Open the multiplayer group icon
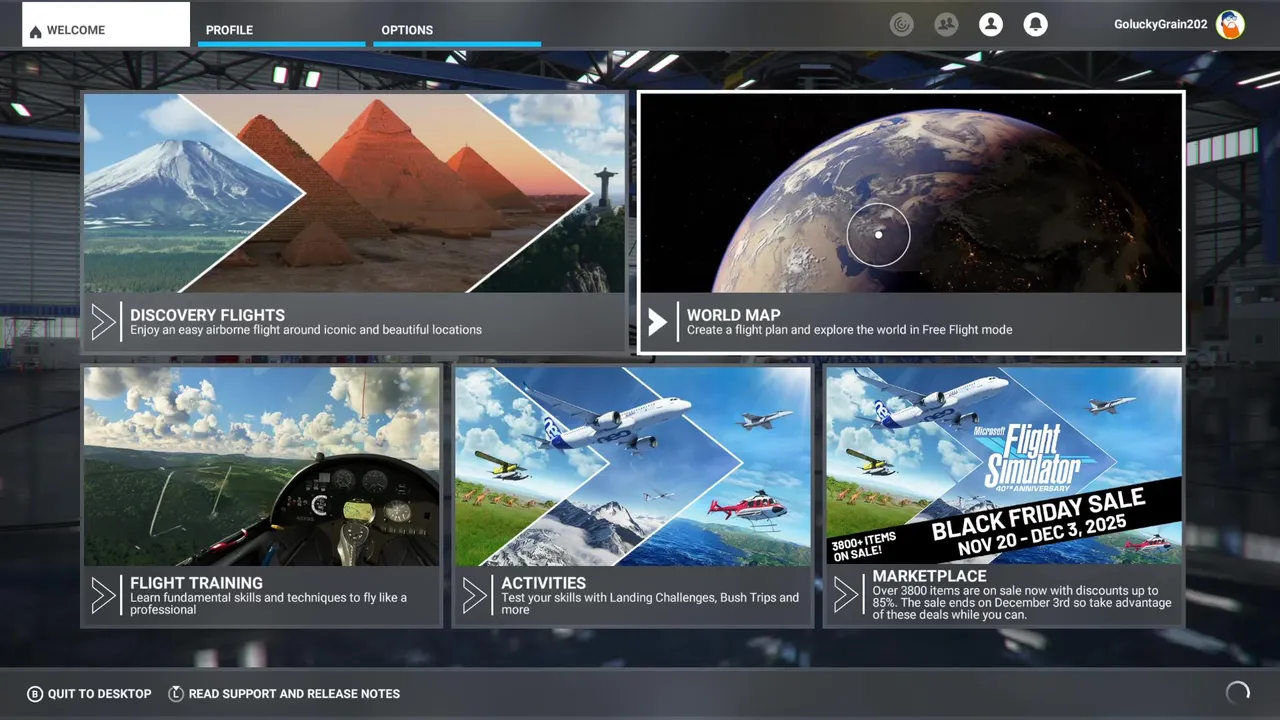 click(x=946, y=25)
